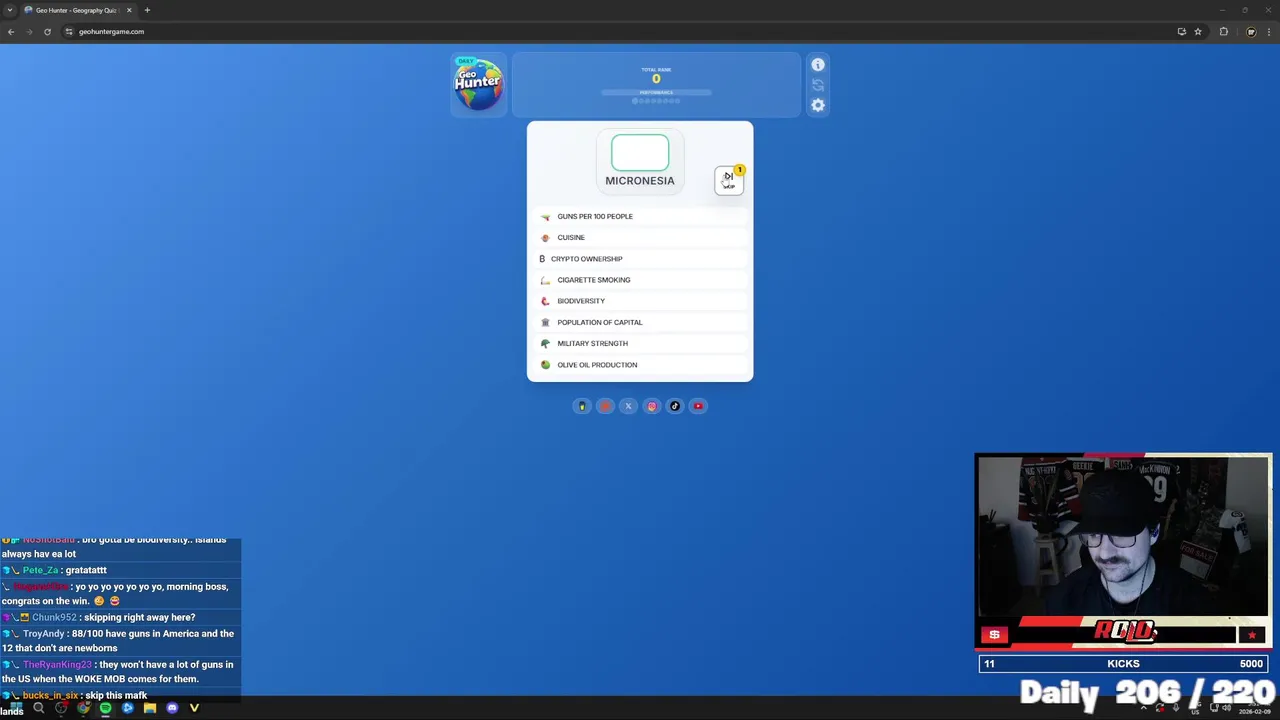Click the streamer webcam overlay
The width and height of the screenshot is (1280, 720).
coord(1123,539)
